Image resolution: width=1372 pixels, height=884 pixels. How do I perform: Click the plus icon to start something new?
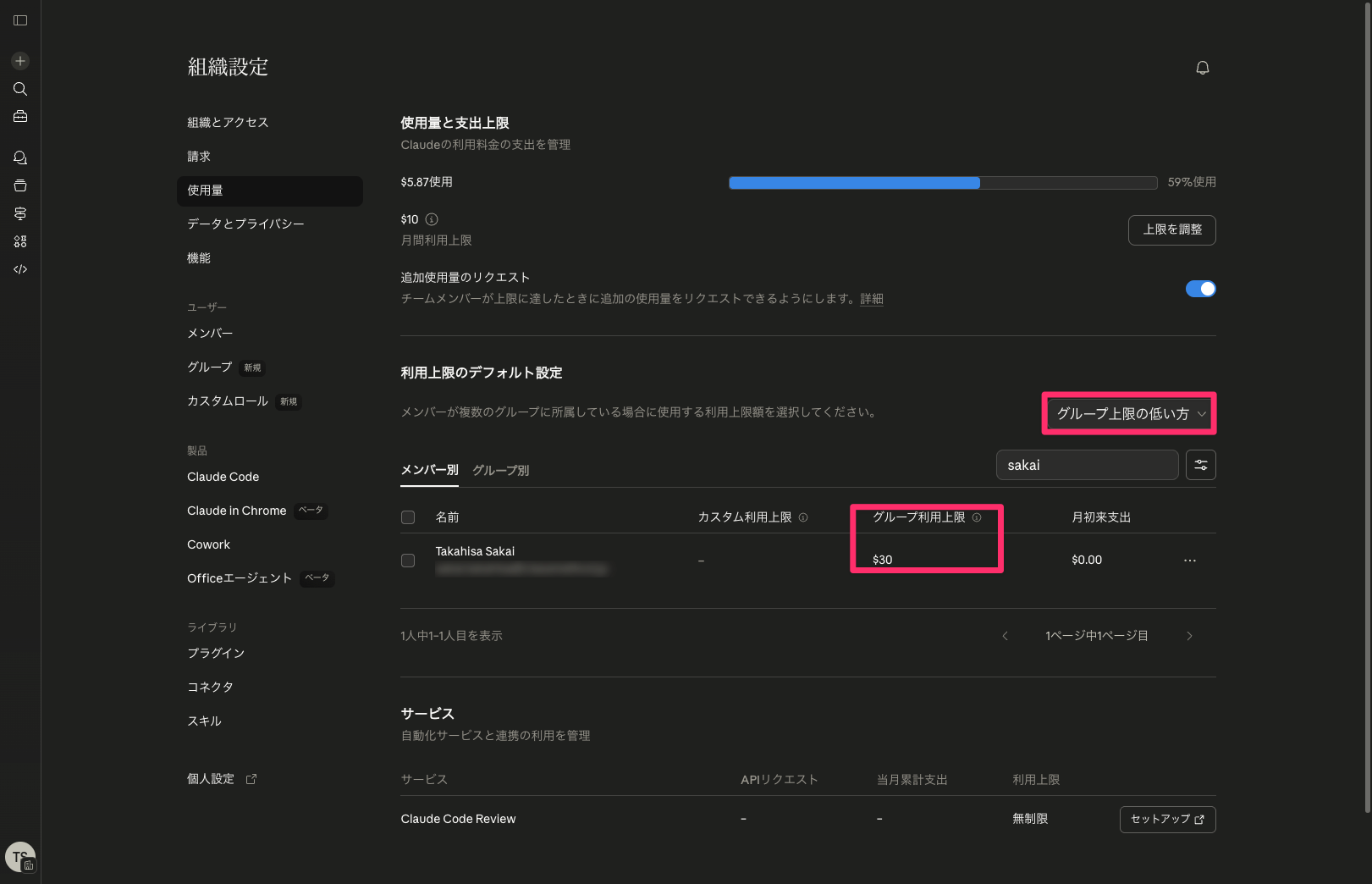click(19, 60)
